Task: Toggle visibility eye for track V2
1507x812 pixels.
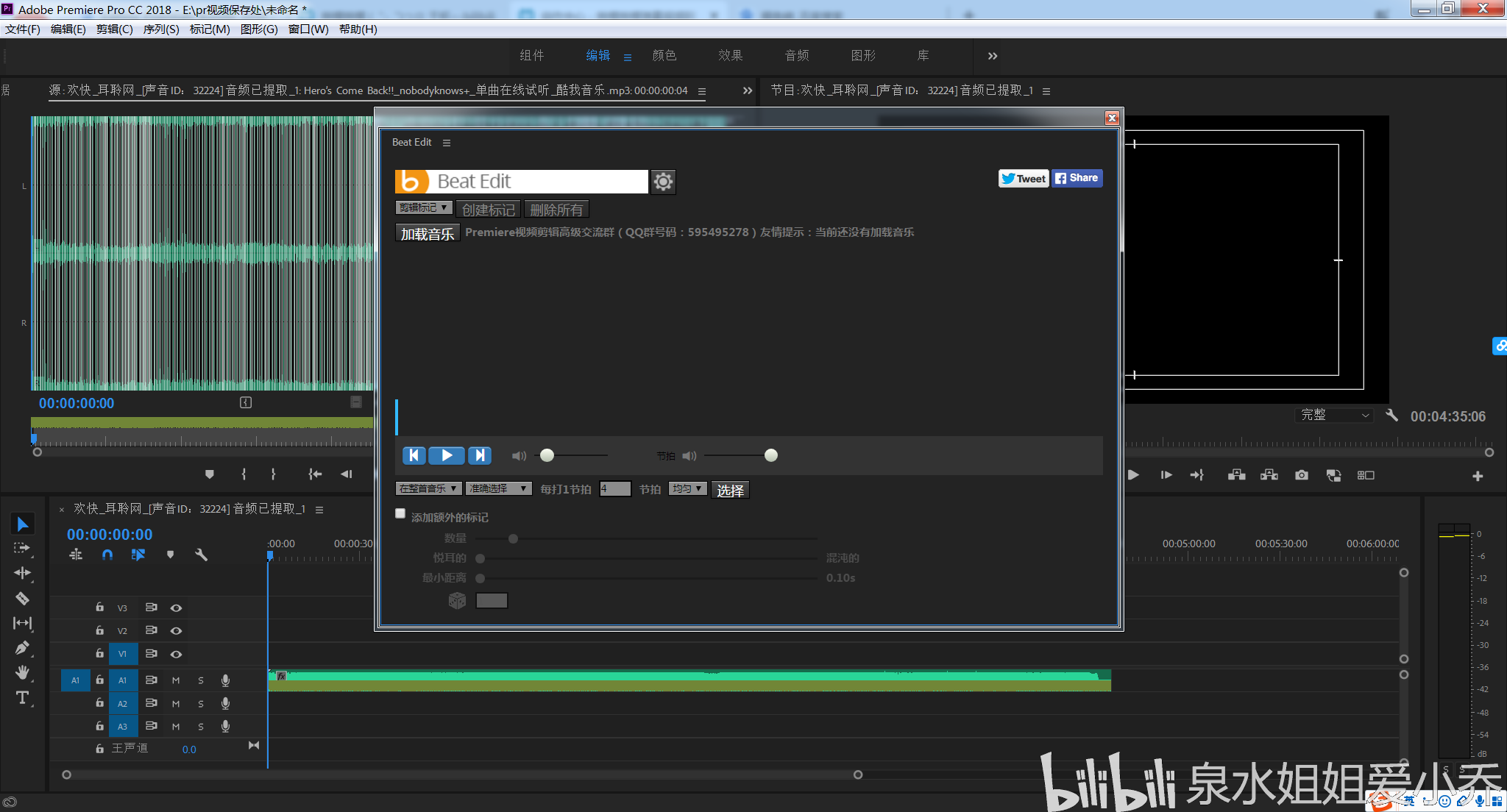Action: coord(176,631)
